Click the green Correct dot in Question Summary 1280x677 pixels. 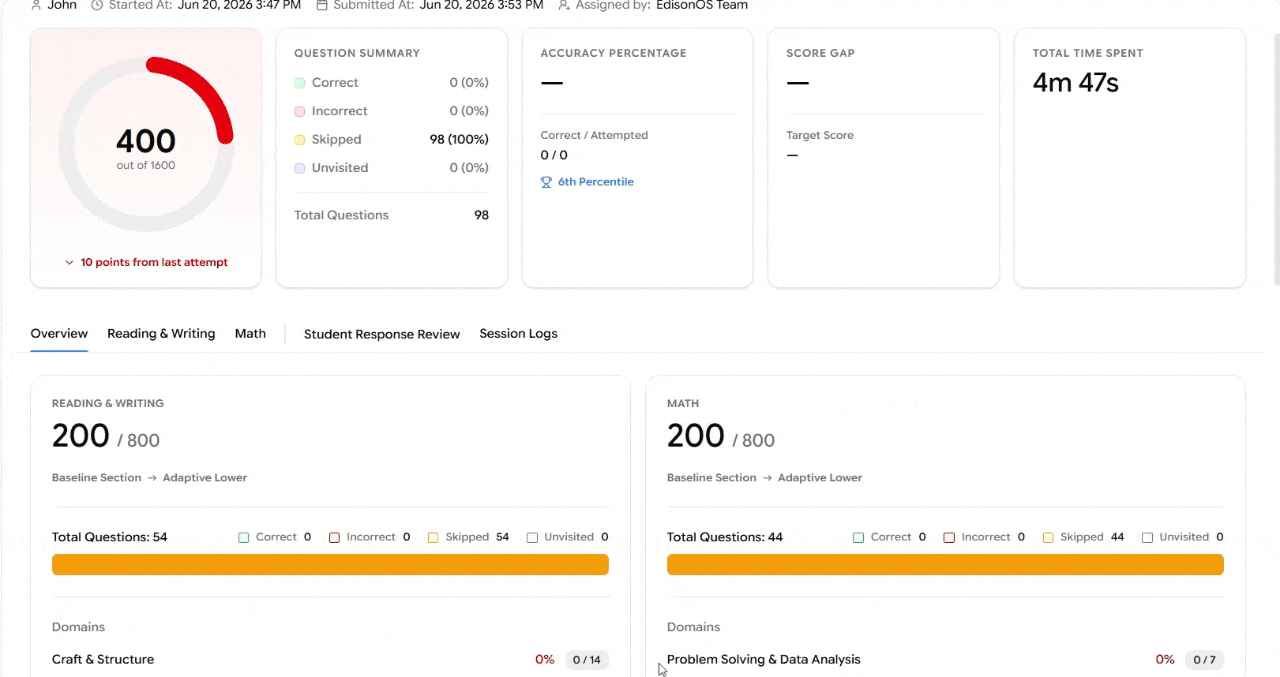click(300, 83)
